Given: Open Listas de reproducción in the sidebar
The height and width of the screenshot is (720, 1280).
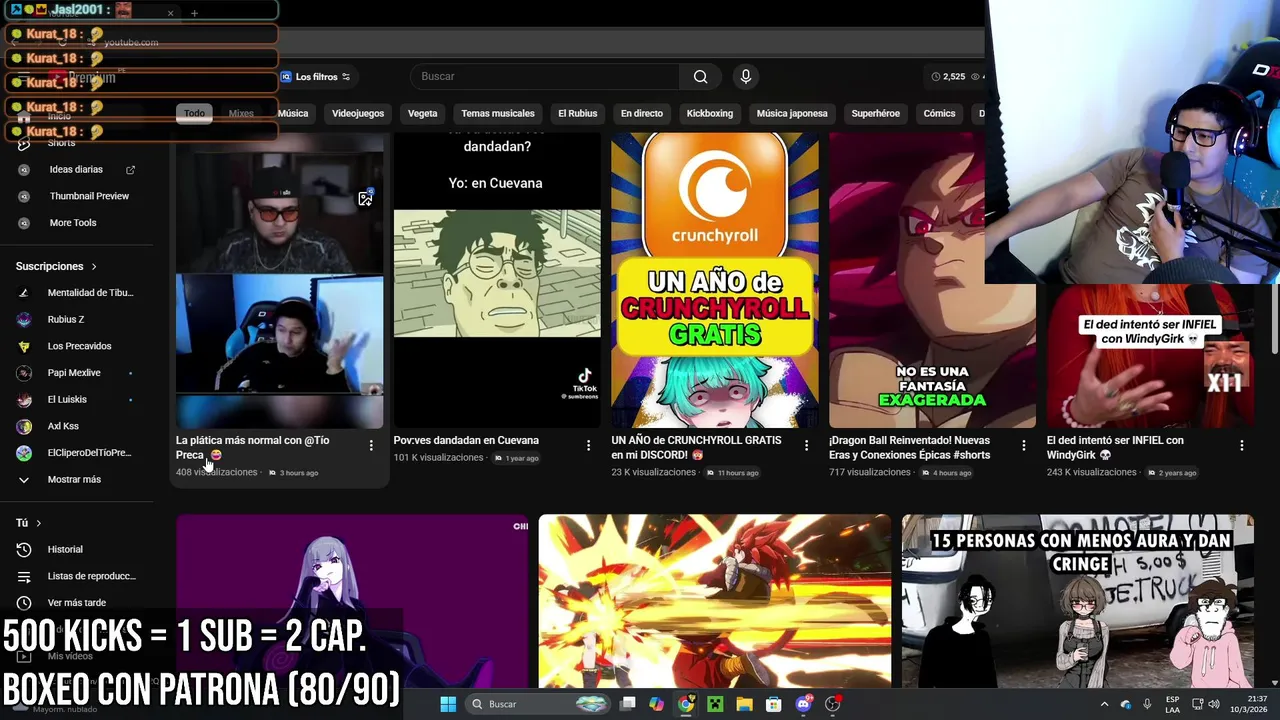Looking at the screenshot, I should (91, 576).
